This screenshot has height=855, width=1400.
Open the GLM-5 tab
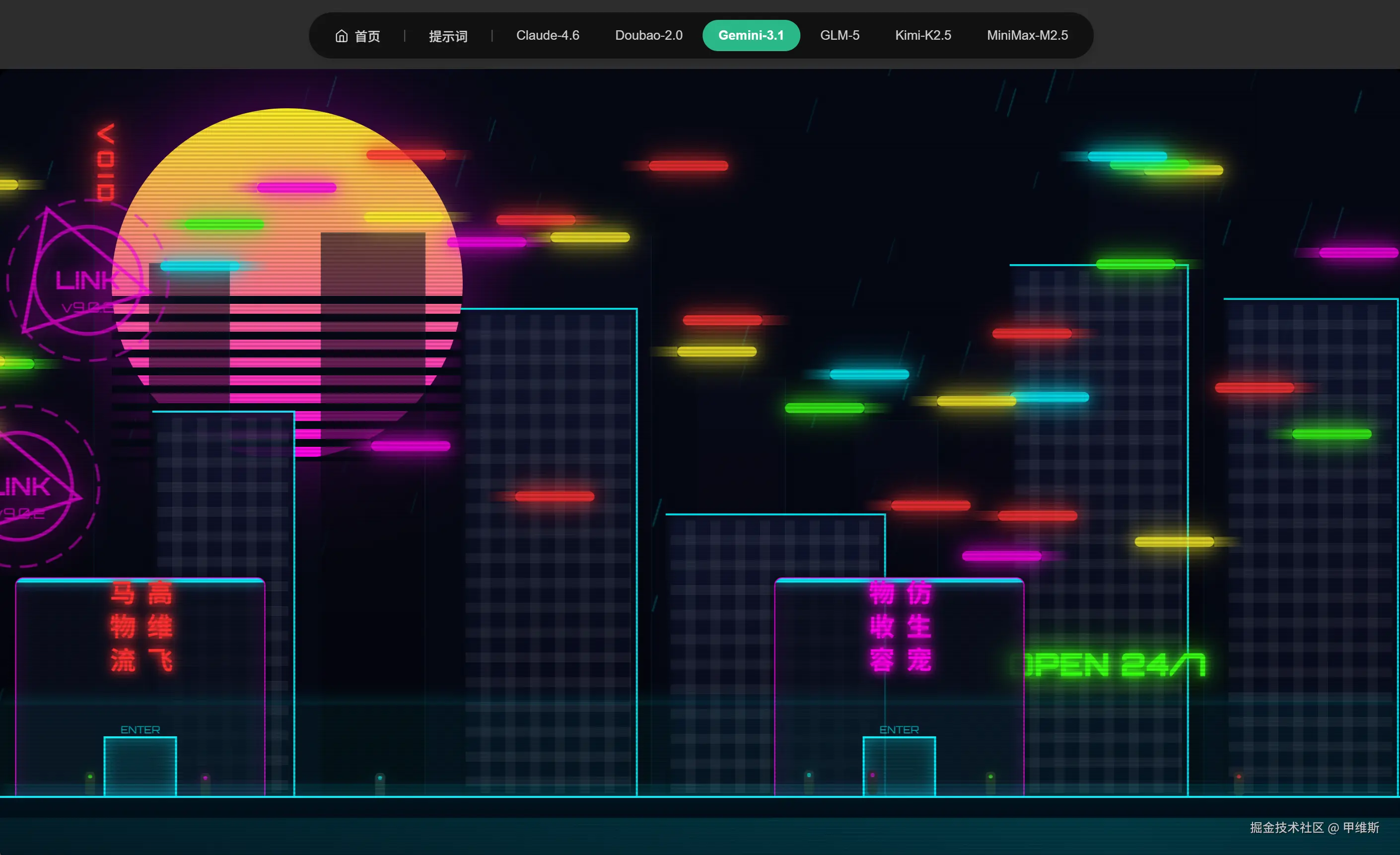(839, 35)
